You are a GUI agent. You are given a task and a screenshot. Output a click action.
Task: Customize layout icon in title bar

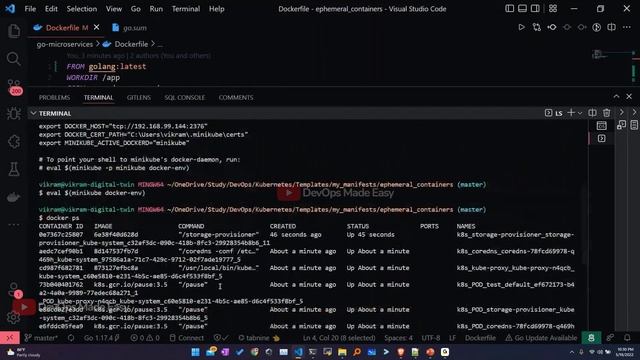(553, 9)
